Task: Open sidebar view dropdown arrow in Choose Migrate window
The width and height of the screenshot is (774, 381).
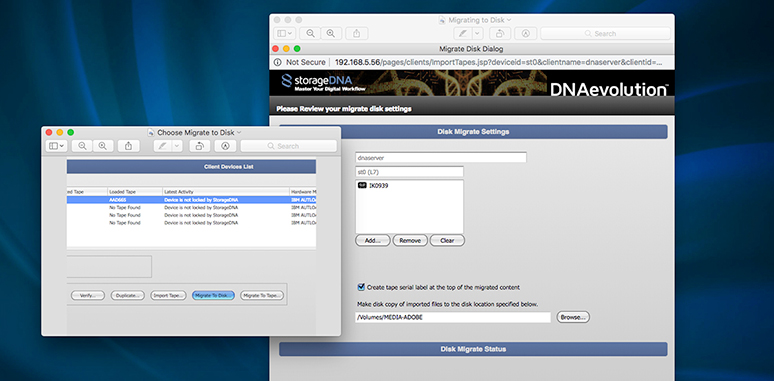Action: [62, 146]
